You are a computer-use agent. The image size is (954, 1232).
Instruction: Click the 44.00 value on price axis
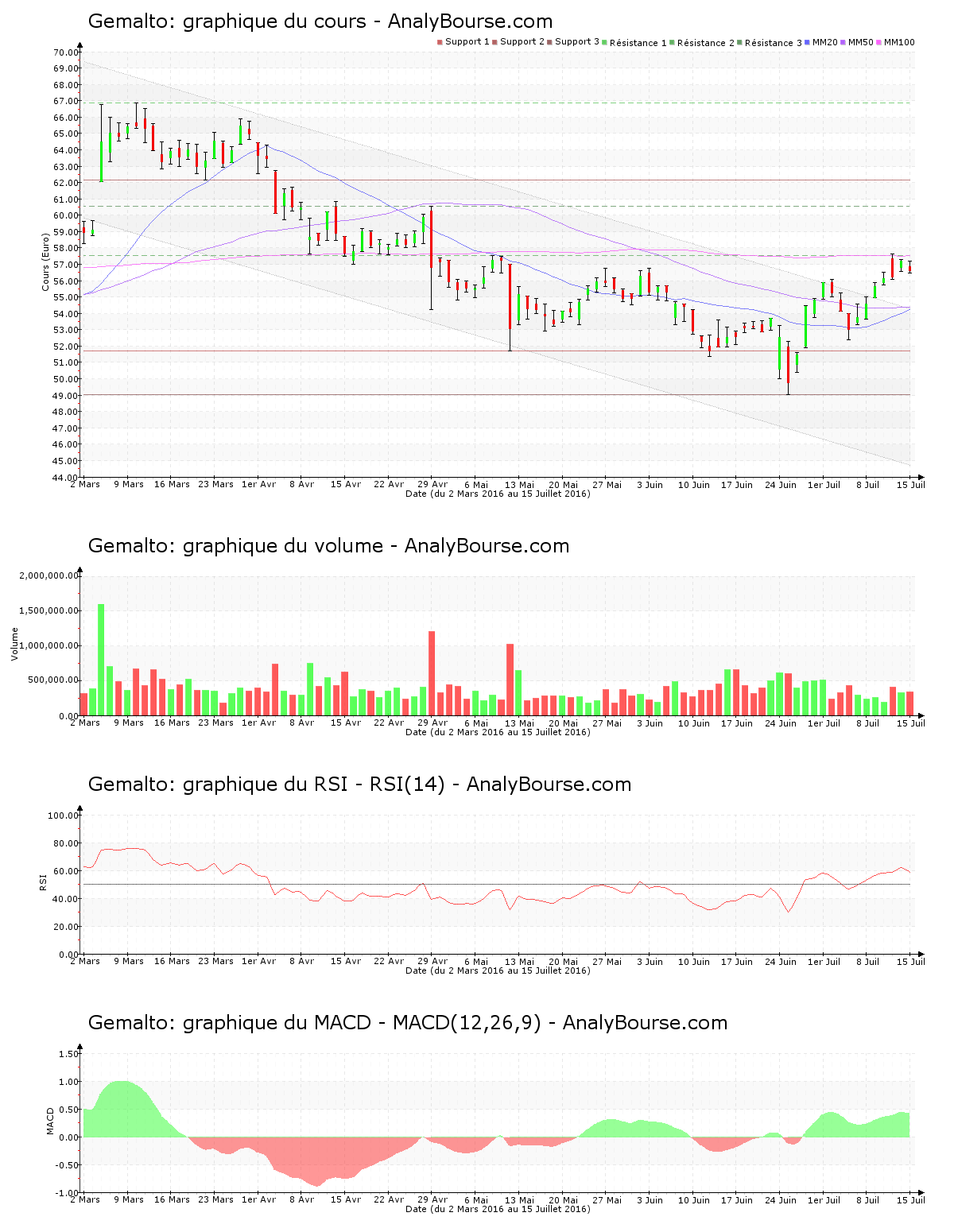66,478
